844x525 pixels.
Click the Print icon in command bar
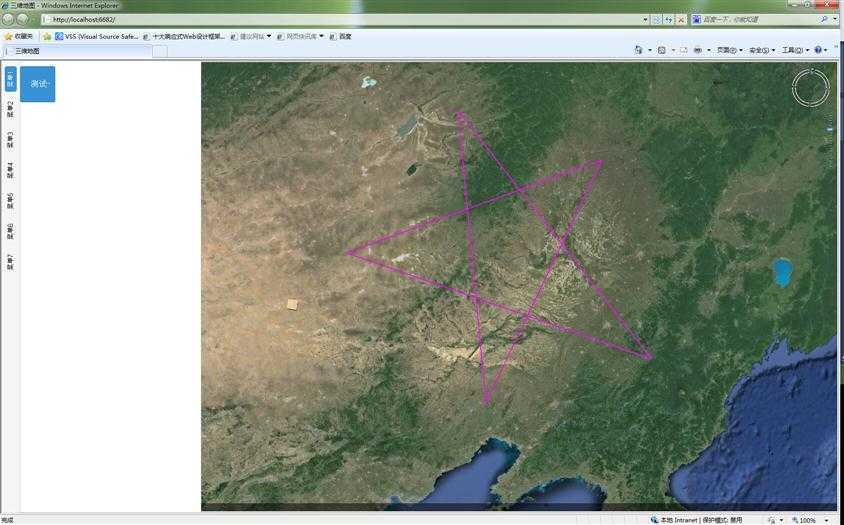tap(698, 50)
